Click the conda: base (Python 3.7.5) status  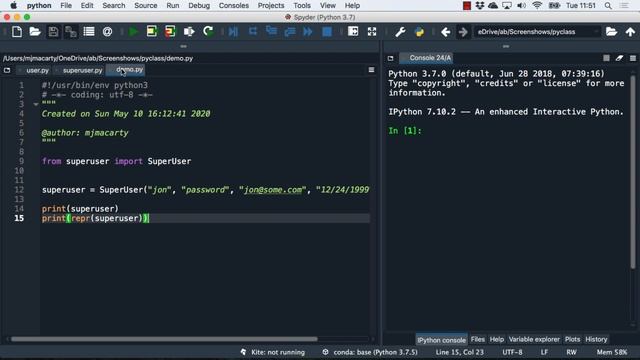370,352
